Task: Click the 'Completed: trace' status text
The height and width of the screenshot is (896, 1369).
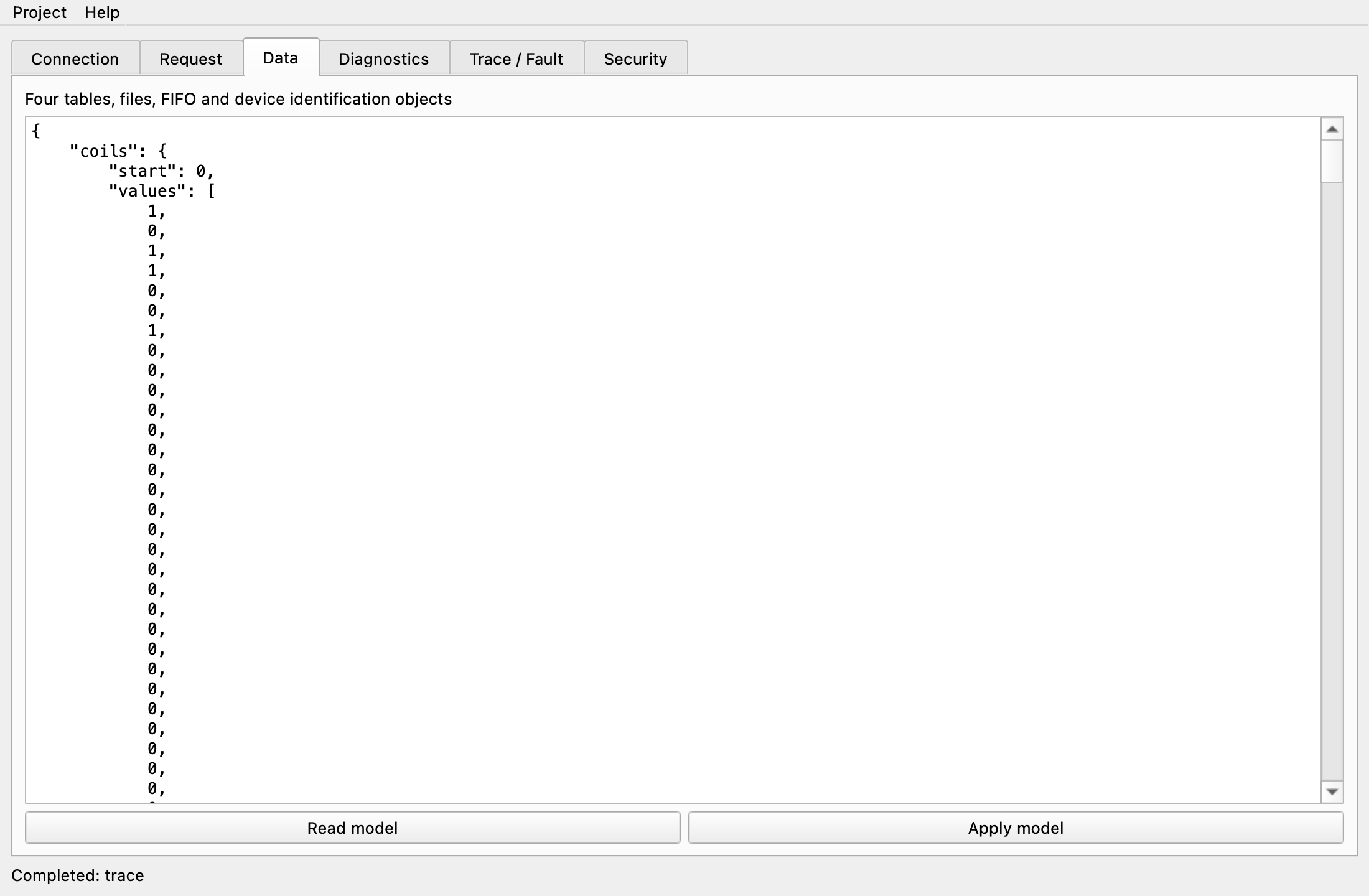Action: [x=78, y=875]
